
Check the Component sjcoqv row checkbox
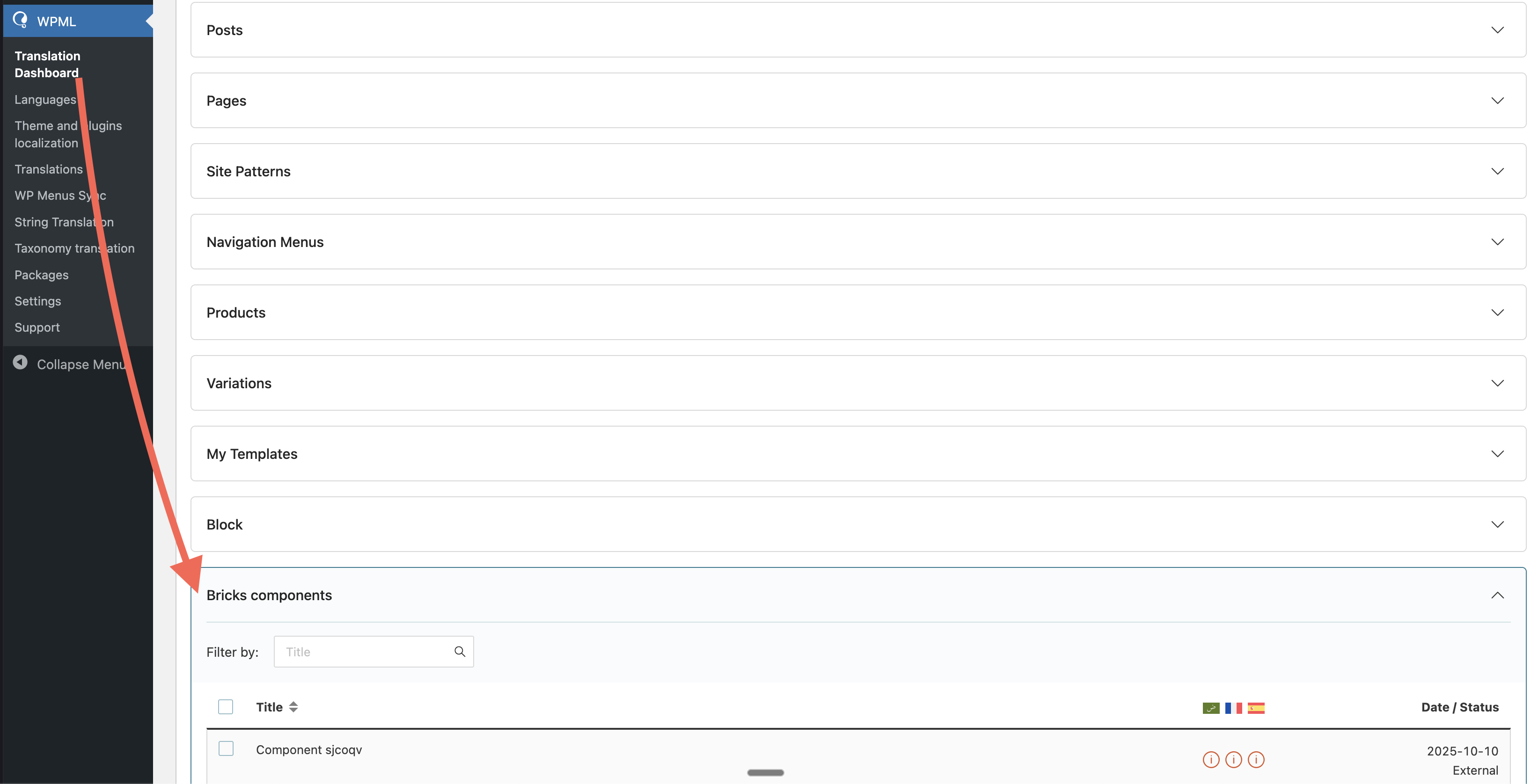(x=226, y=748)
